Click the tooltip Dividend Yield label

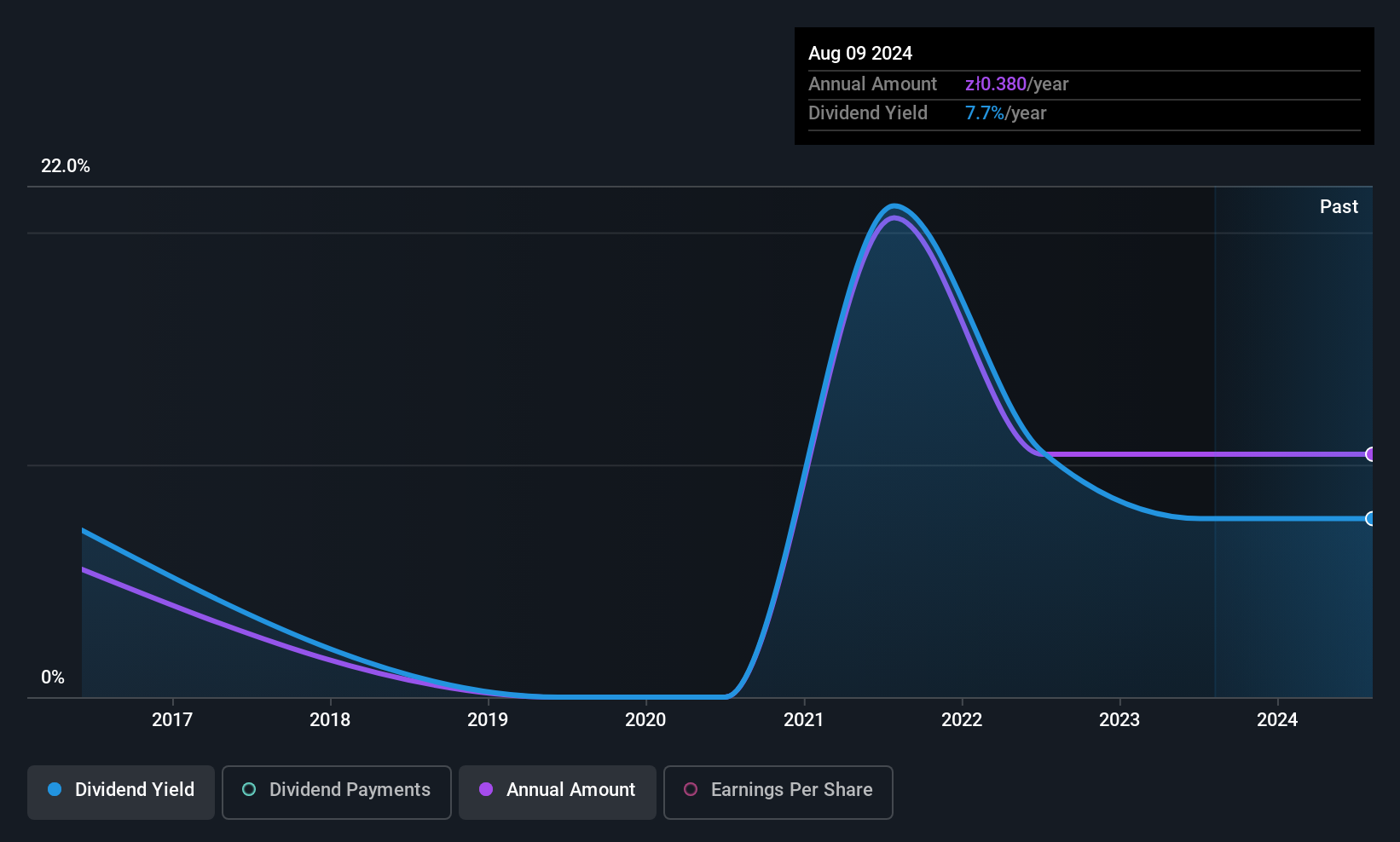[868, 113]
